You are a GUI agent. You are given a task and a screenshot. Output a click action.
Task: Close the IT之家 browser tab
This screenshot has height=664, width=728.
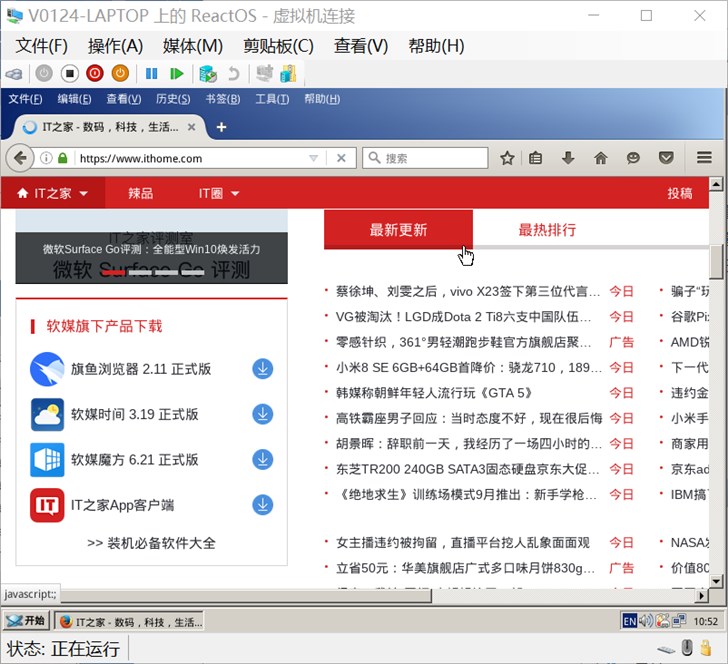tap(191, 127)
